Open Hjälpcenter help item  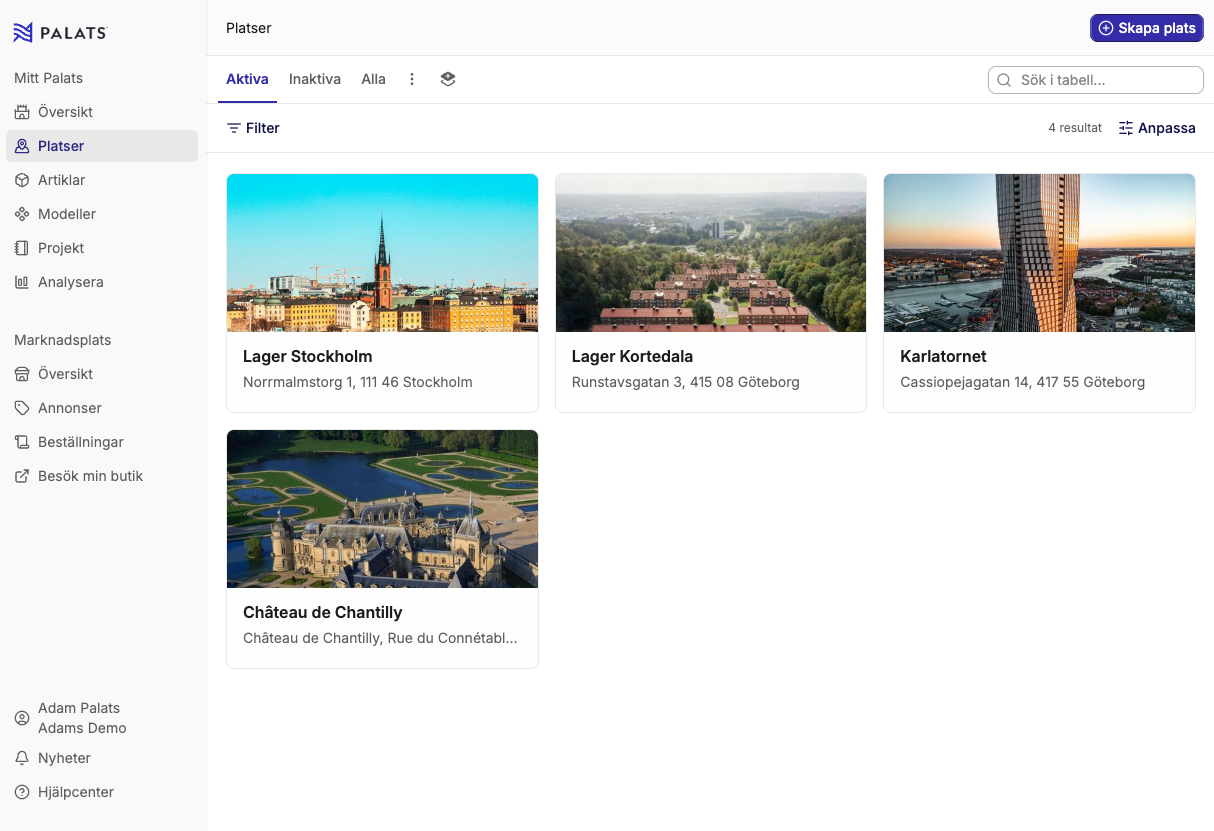click(x=75, y=792)
